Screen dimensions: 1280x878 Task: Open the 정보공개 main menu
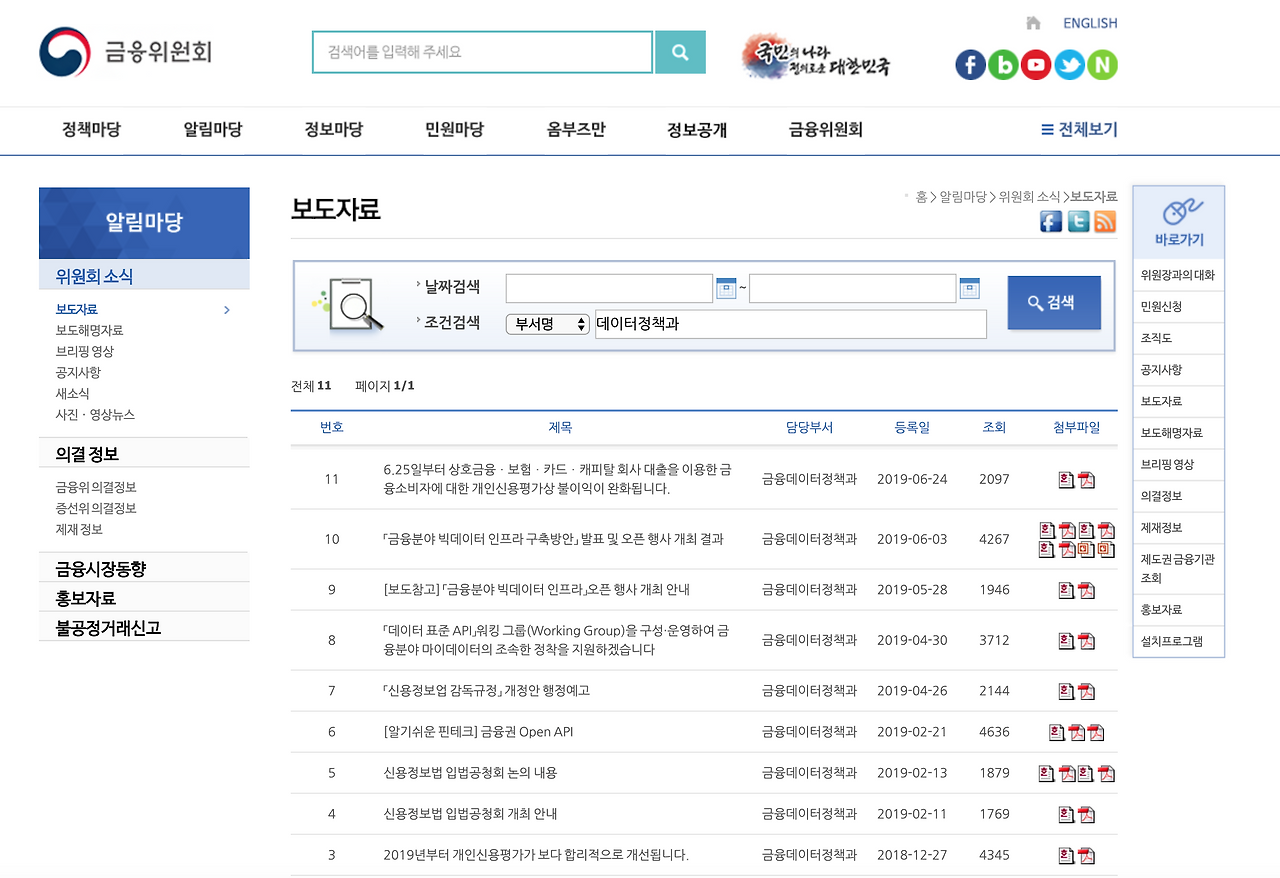tap(697, 129)
